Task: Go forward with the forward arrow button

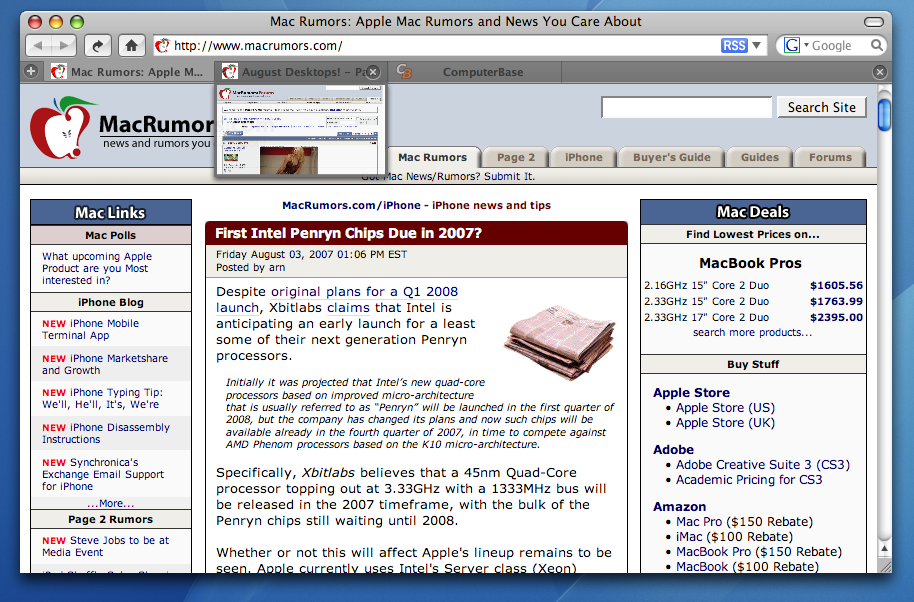Action: pos(65,45)
